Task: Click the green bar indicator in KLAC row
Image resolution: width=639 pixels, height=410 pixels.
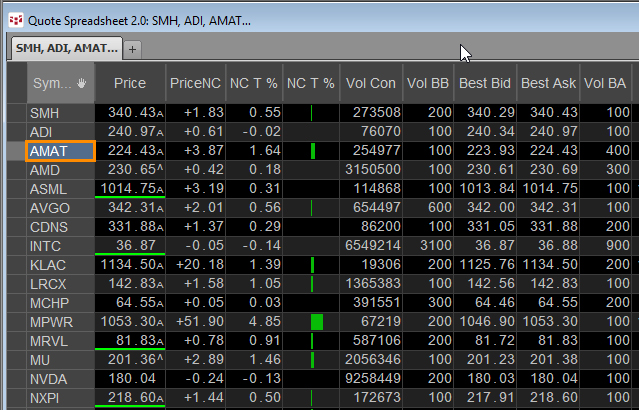Action: [x=312, y=265]
